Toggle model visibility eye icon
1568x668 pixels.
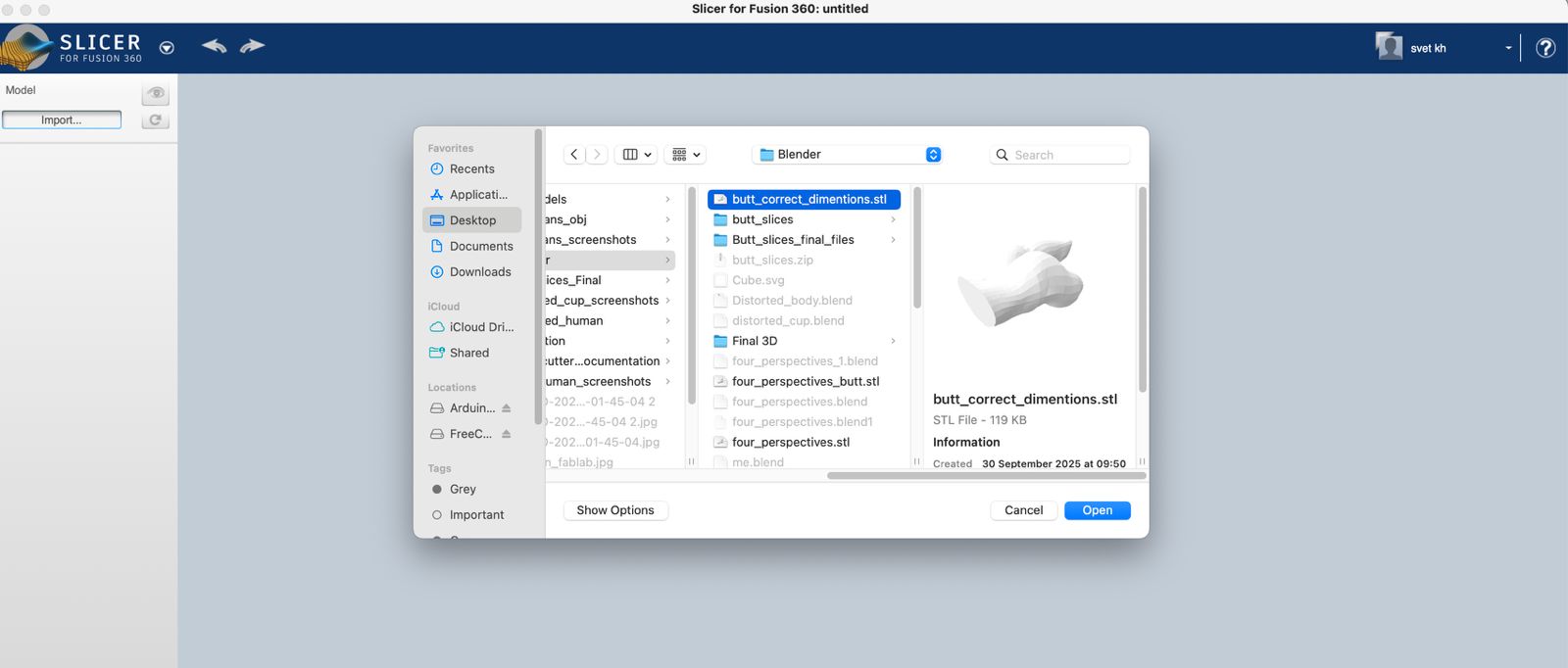(x=155, y=93)
